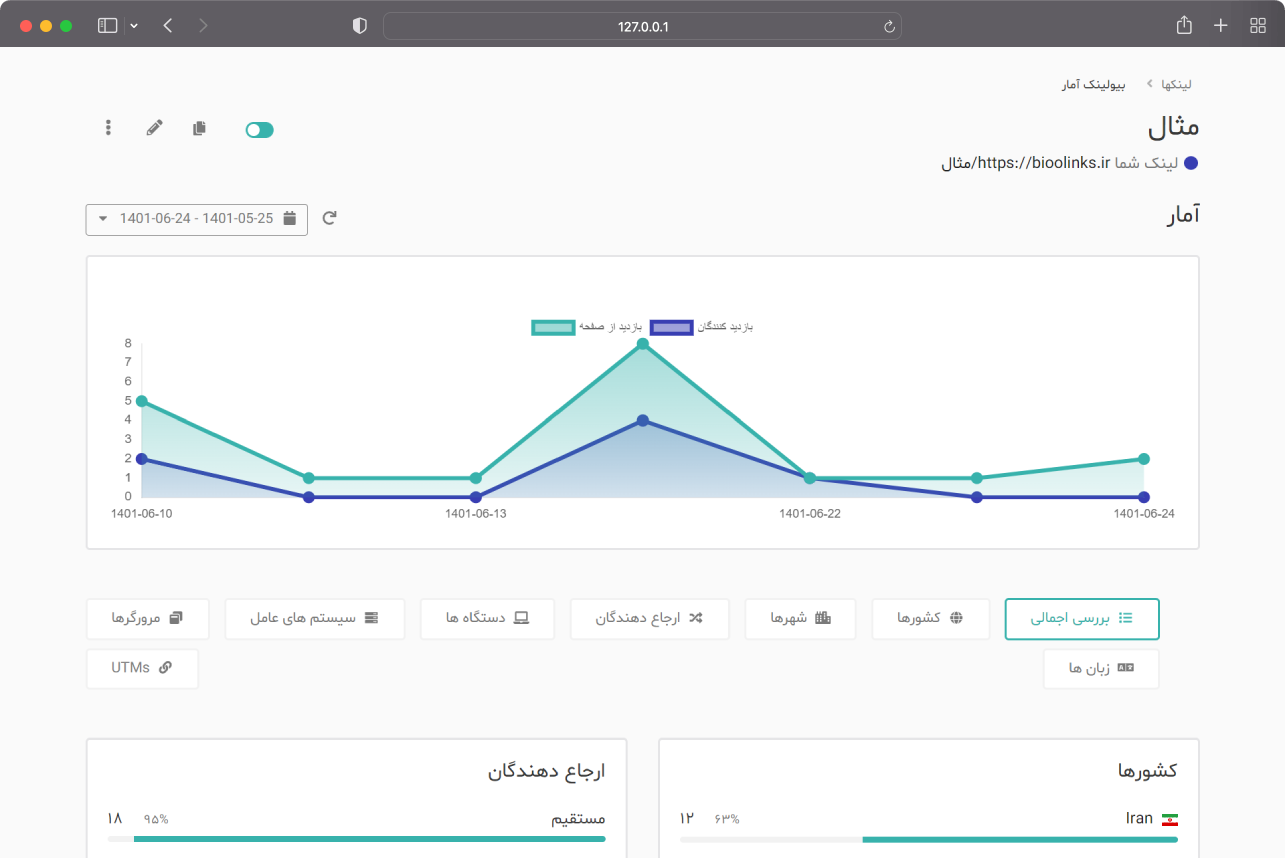Click the Safari new tab plus icon

1220,26
